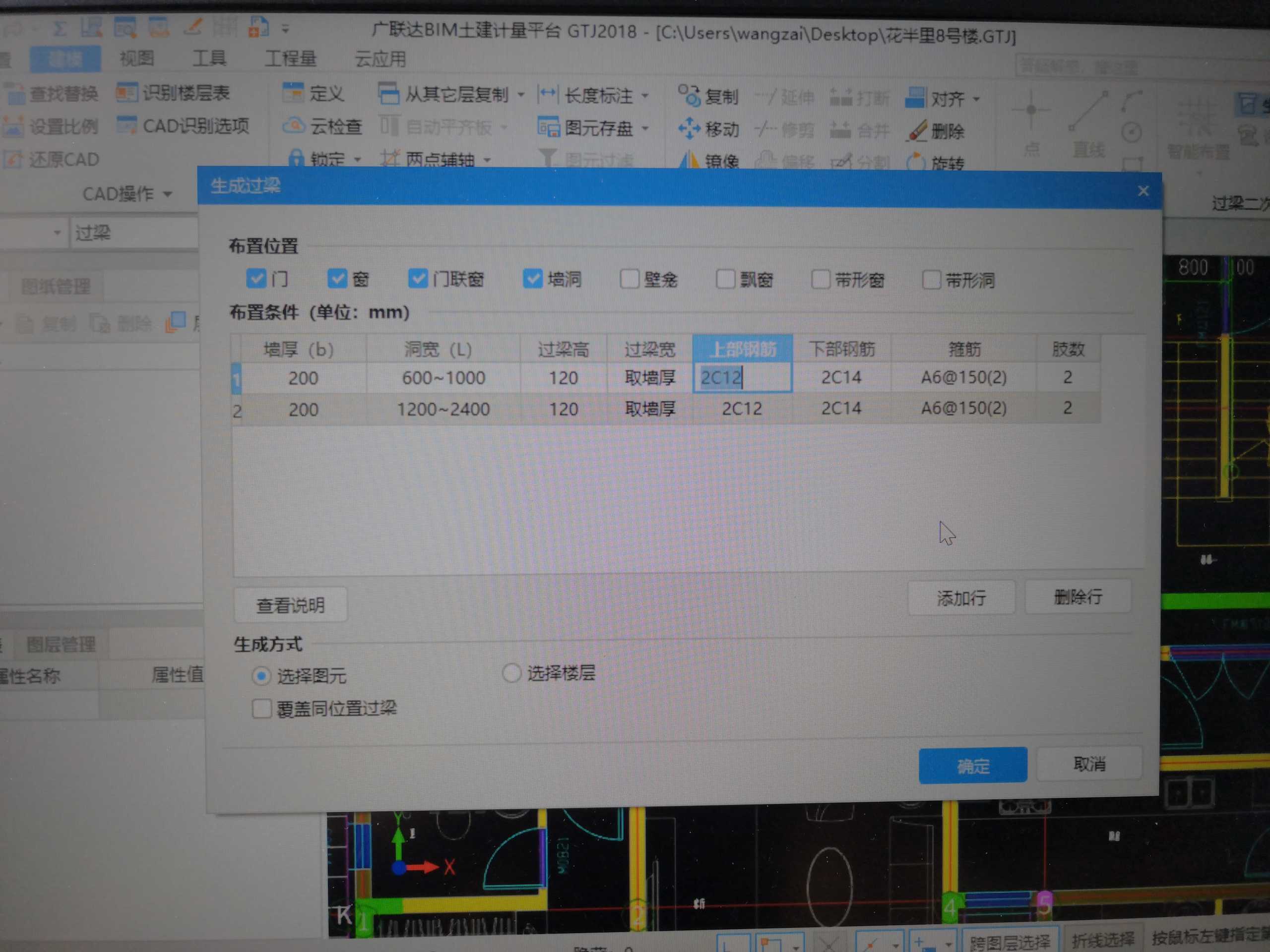The width and height of the screenshot is (1270, 952).
Task: Run 云检查 cloud check
Action: (322, 125)
